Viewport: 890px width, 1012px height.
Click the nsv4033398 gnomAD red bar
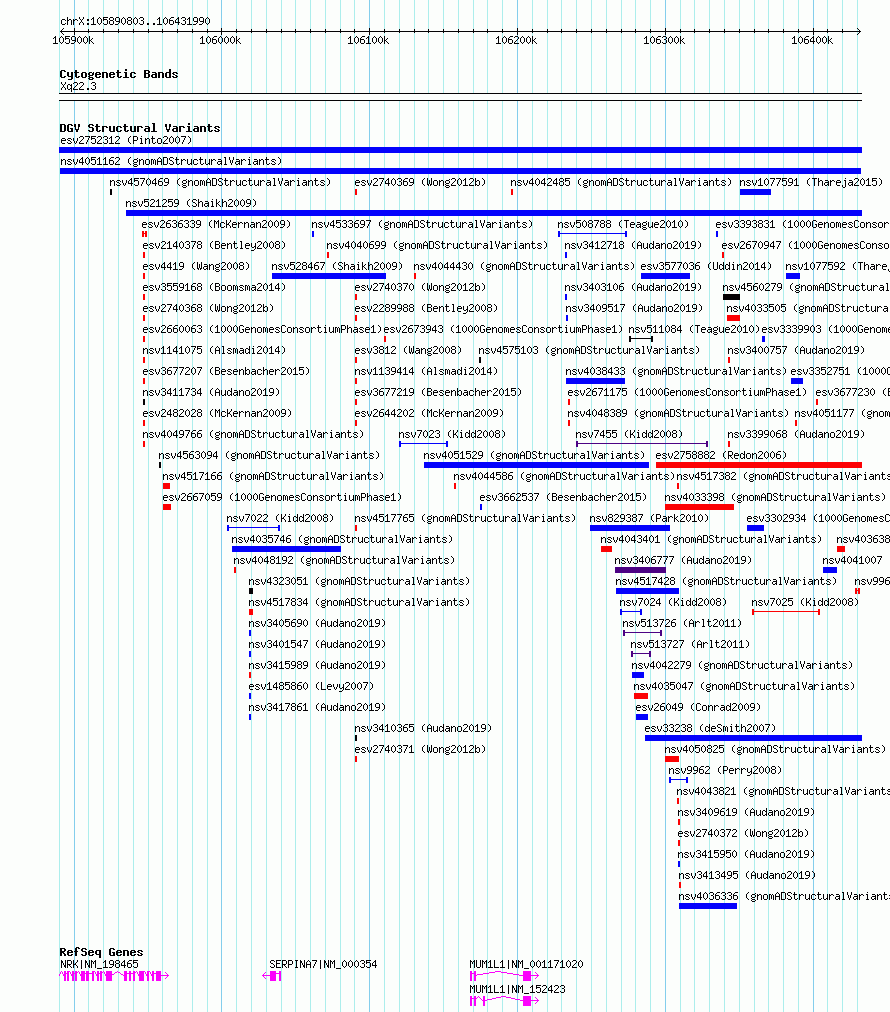[x=699, y=507]
